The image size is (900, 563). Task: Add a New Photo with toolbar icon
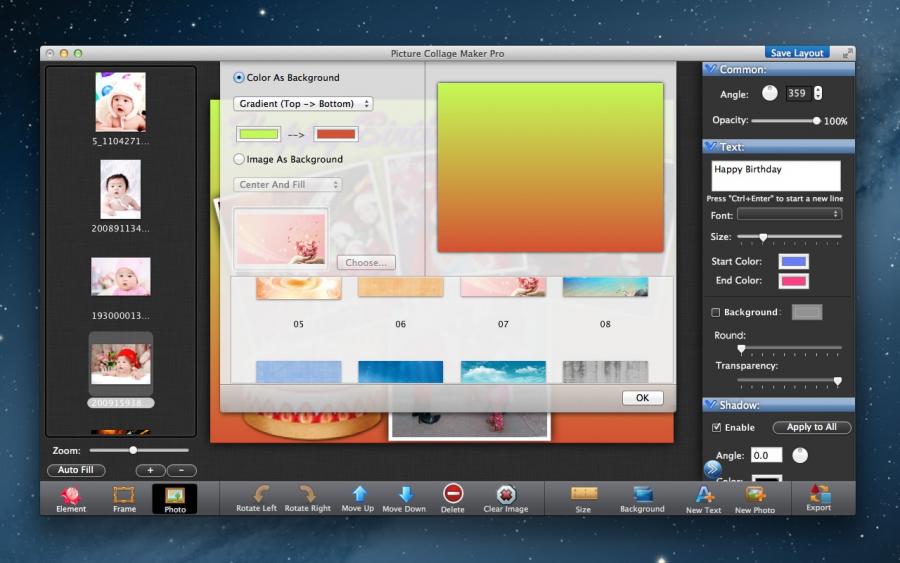click(x=755, y=494)
